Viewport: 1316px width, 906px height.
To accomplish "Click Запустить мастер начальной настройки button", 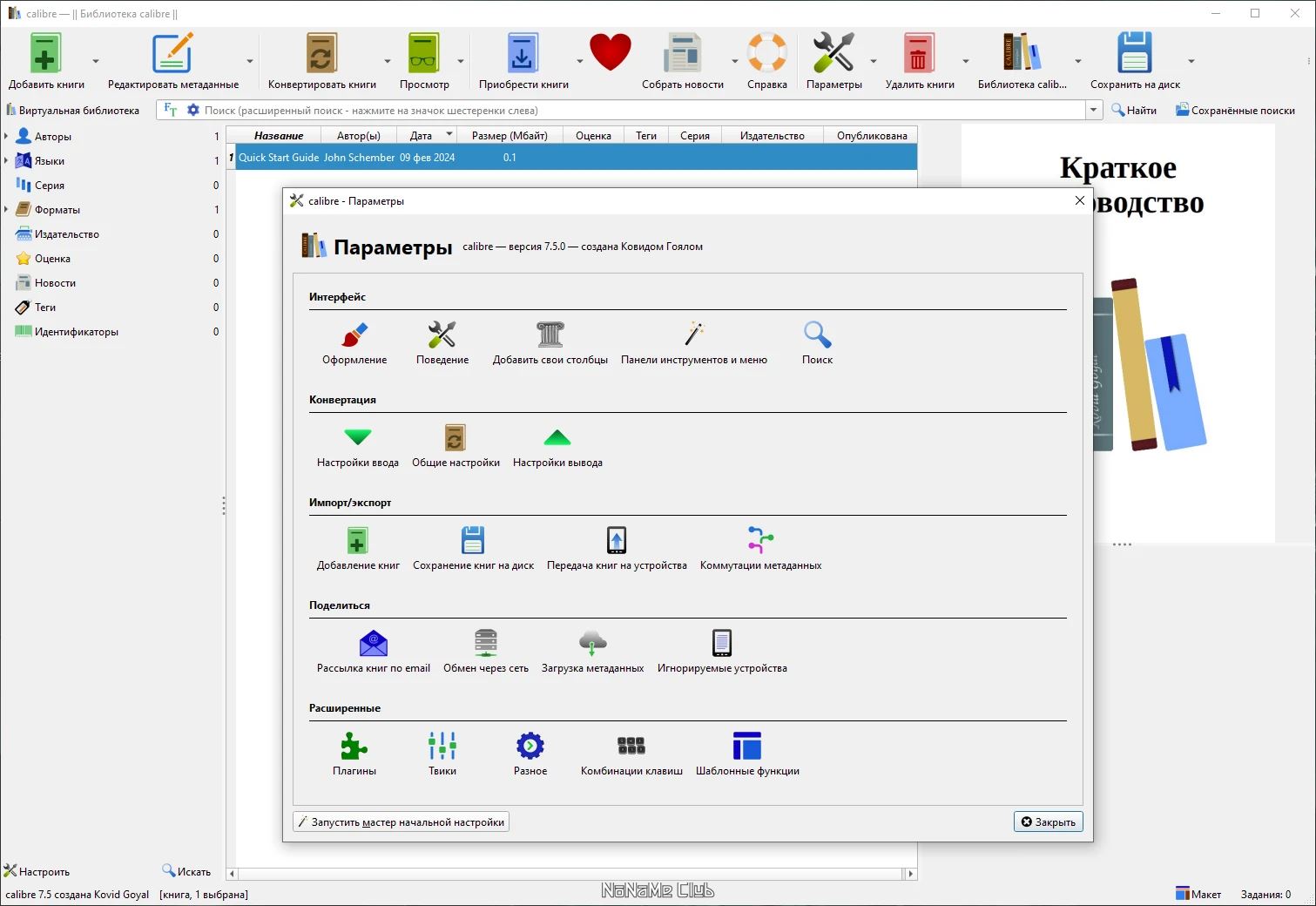I will 402,821.
